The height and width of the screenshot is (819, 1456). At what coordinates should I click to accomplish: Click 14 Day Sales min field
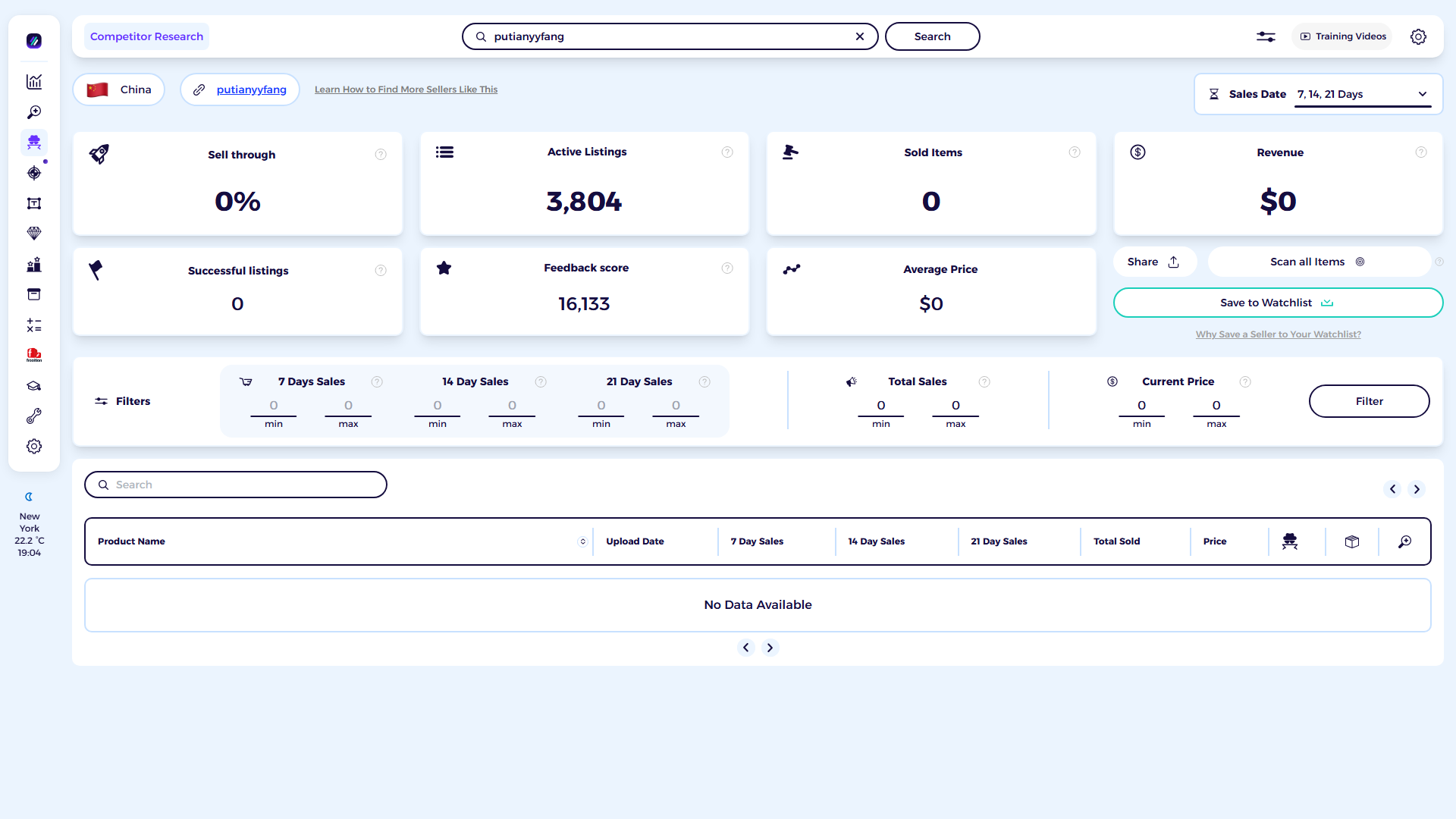pos(438,406)
